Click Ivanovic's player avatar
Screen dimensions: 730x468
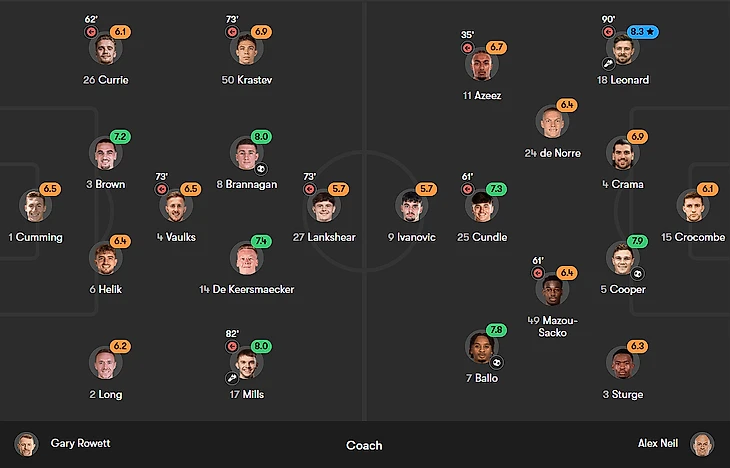click(x=411, y=207)
